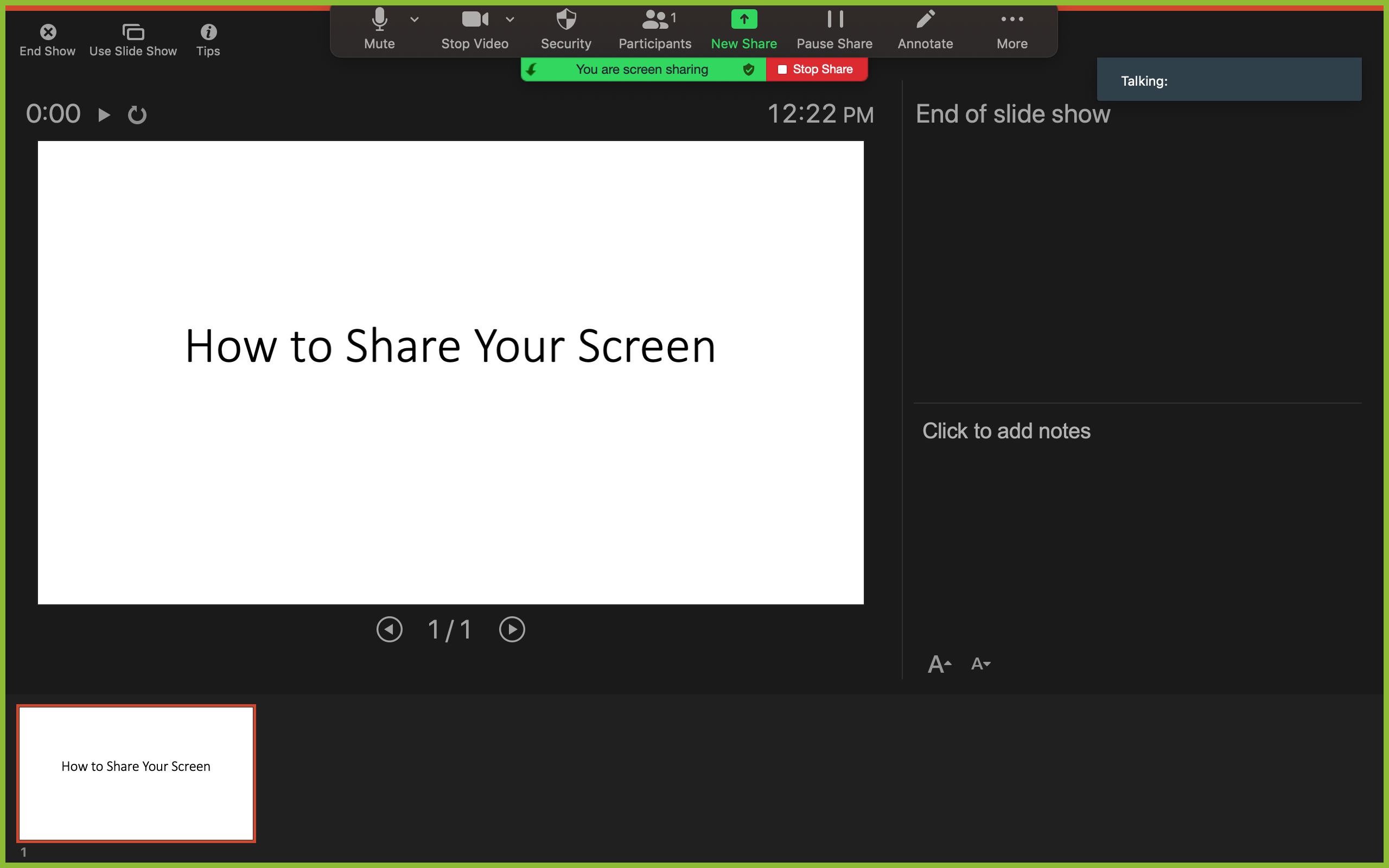Select the slide 1 thumbnail
Image resolution: width=1389 pixels, height=868 pixels.
[136, 773]
